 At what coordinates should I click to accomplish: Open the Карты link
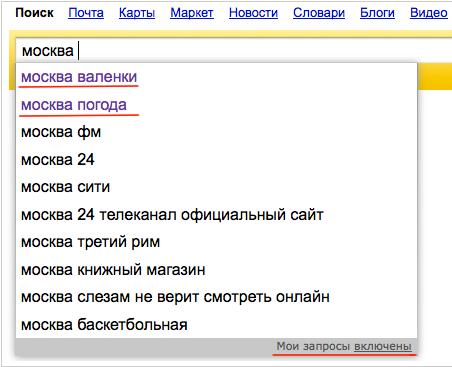137,13
